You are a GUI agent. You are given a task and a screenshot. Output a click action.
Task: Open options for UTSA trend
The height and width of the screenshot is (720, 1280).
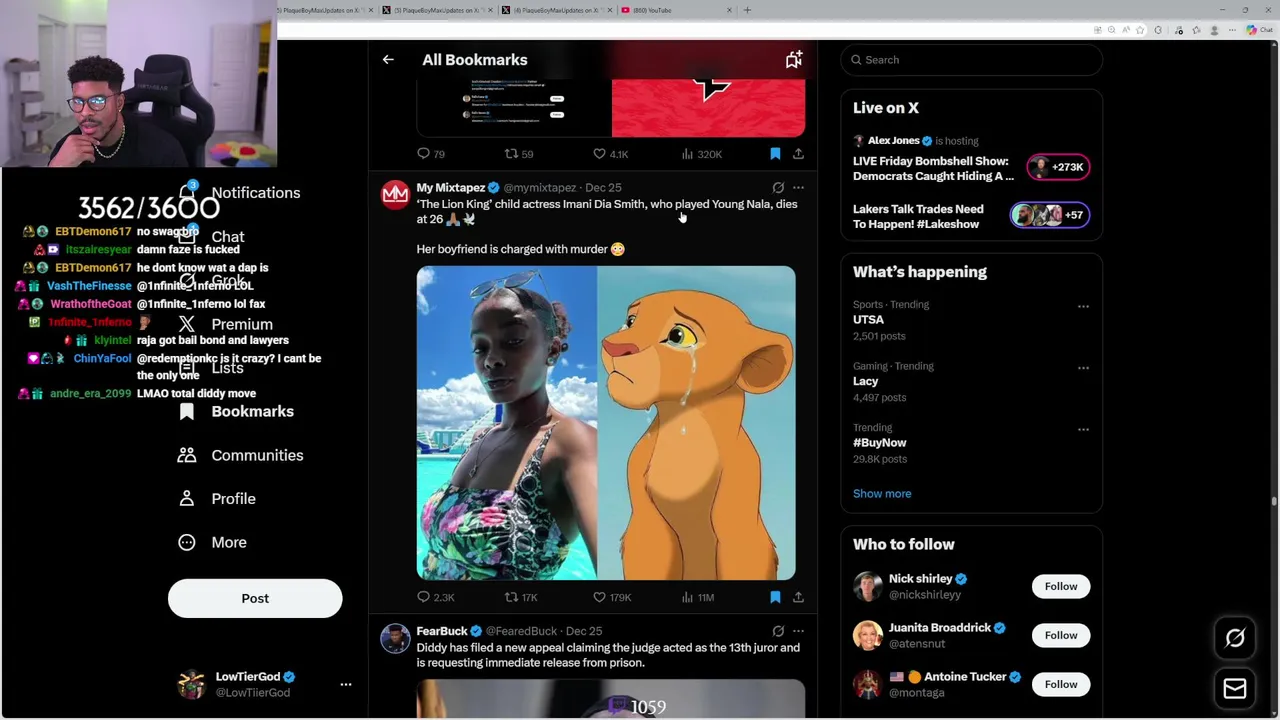coord(1083,306)
